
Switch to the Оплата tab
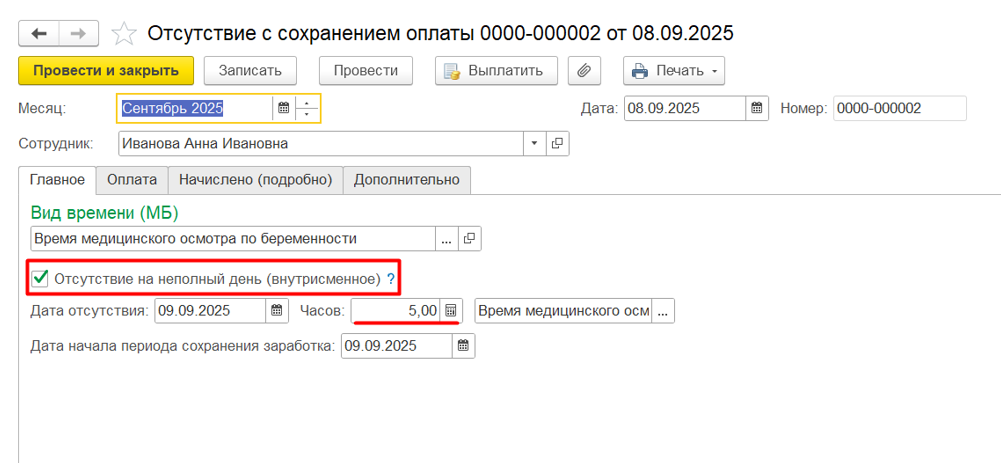pyautogui.click(x=132, y=180)
